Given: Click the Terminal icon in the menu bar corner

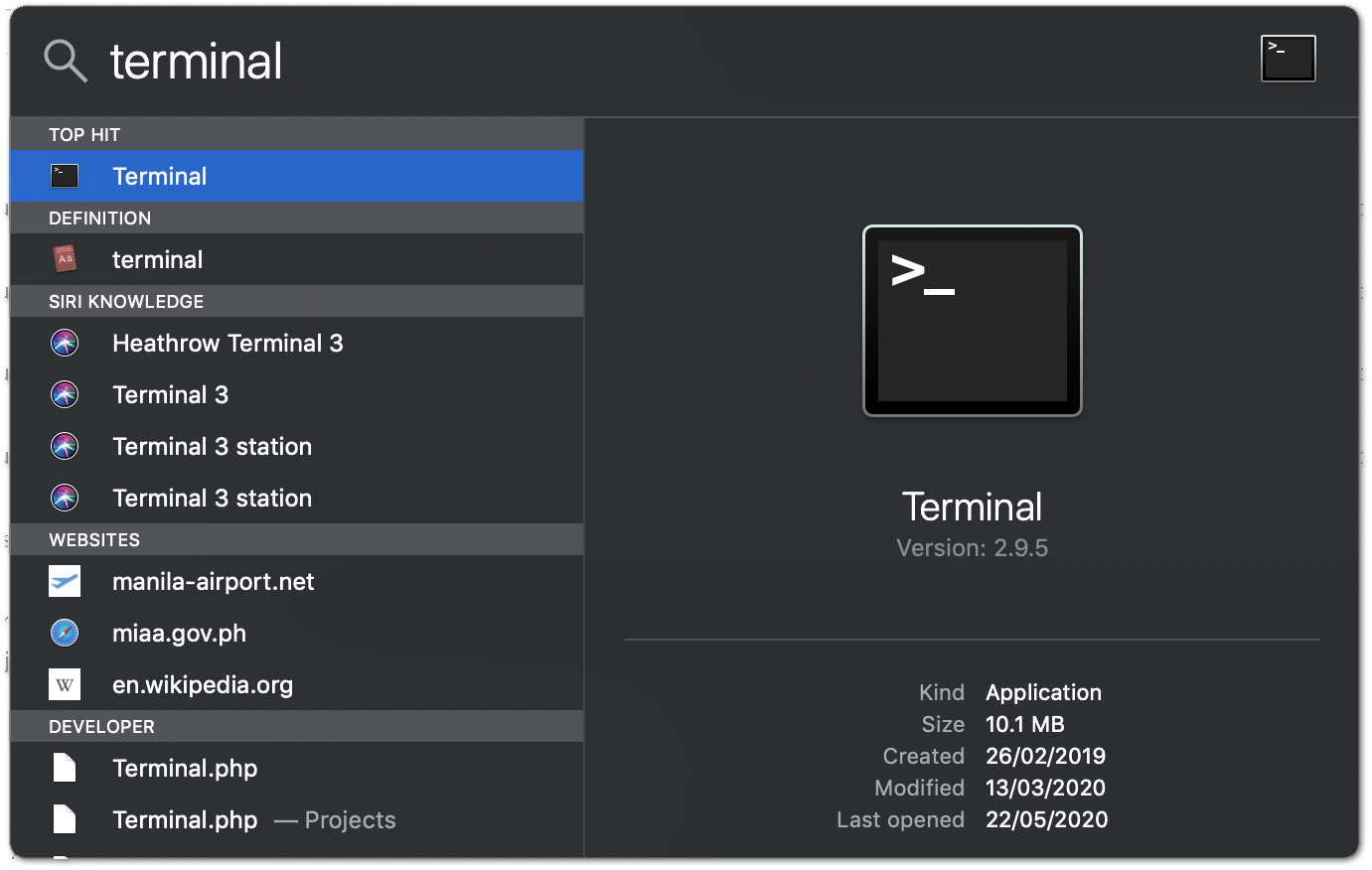Looking at the screenshot, I should pyautogui.click(x=1288, y=58).
